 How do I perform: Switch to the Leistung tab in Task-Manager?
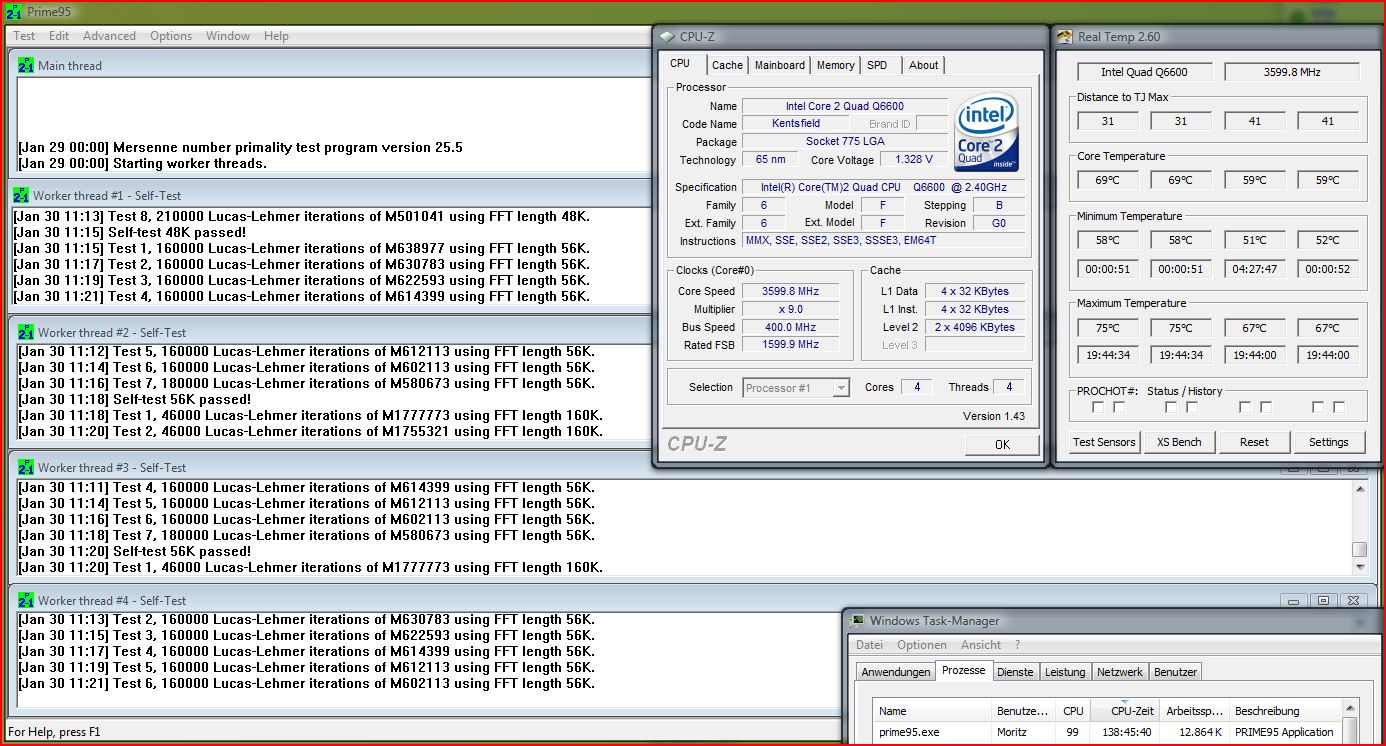point(1065,672)
